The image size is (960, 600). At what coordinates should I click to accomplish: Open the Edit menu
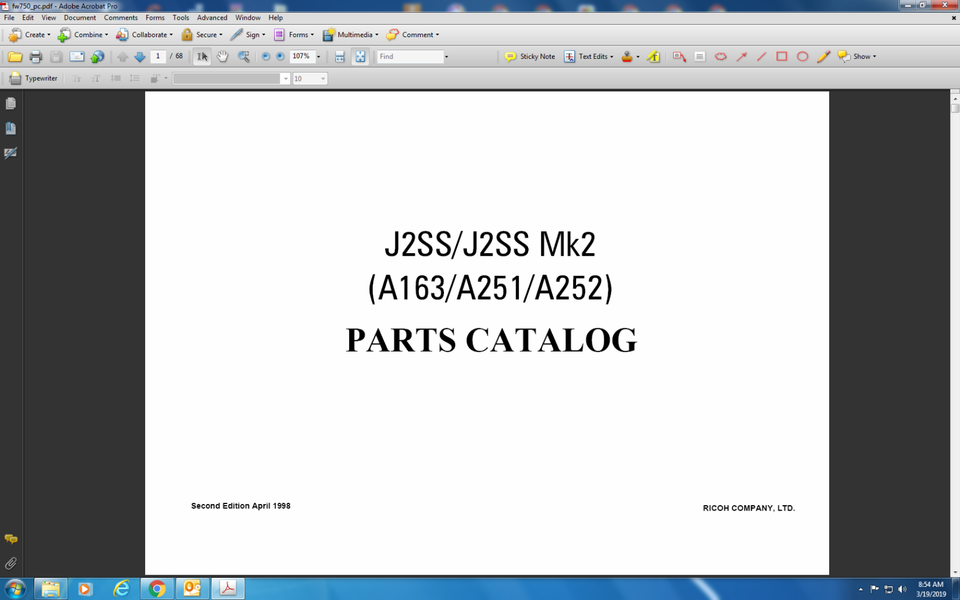[x=28, y=18]
